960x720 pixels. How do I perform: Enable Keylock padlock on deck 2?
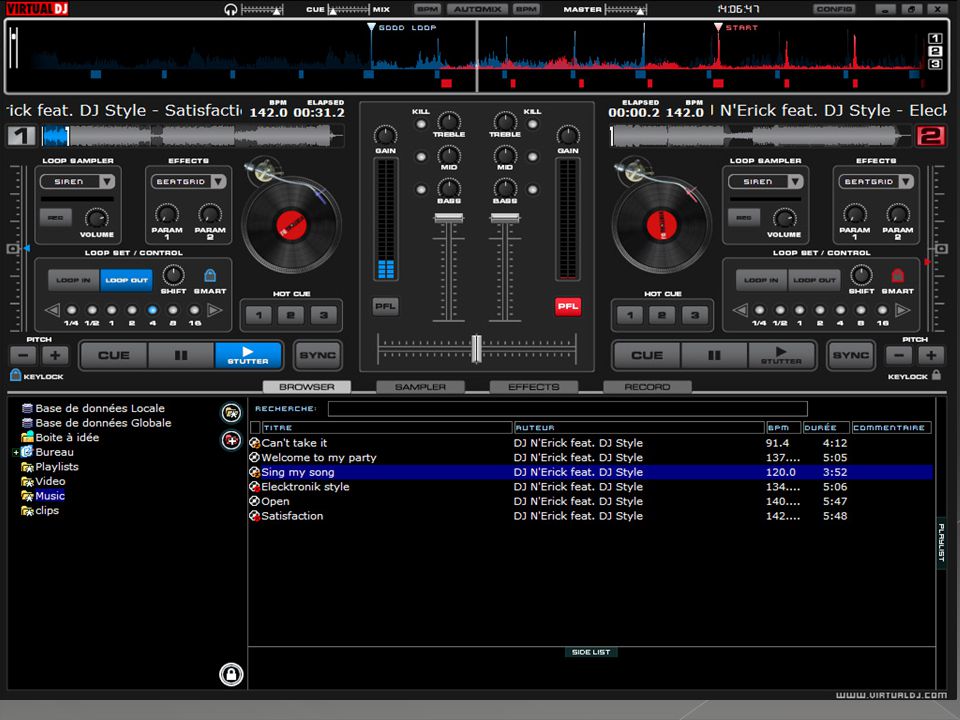[x=936, y=375]
